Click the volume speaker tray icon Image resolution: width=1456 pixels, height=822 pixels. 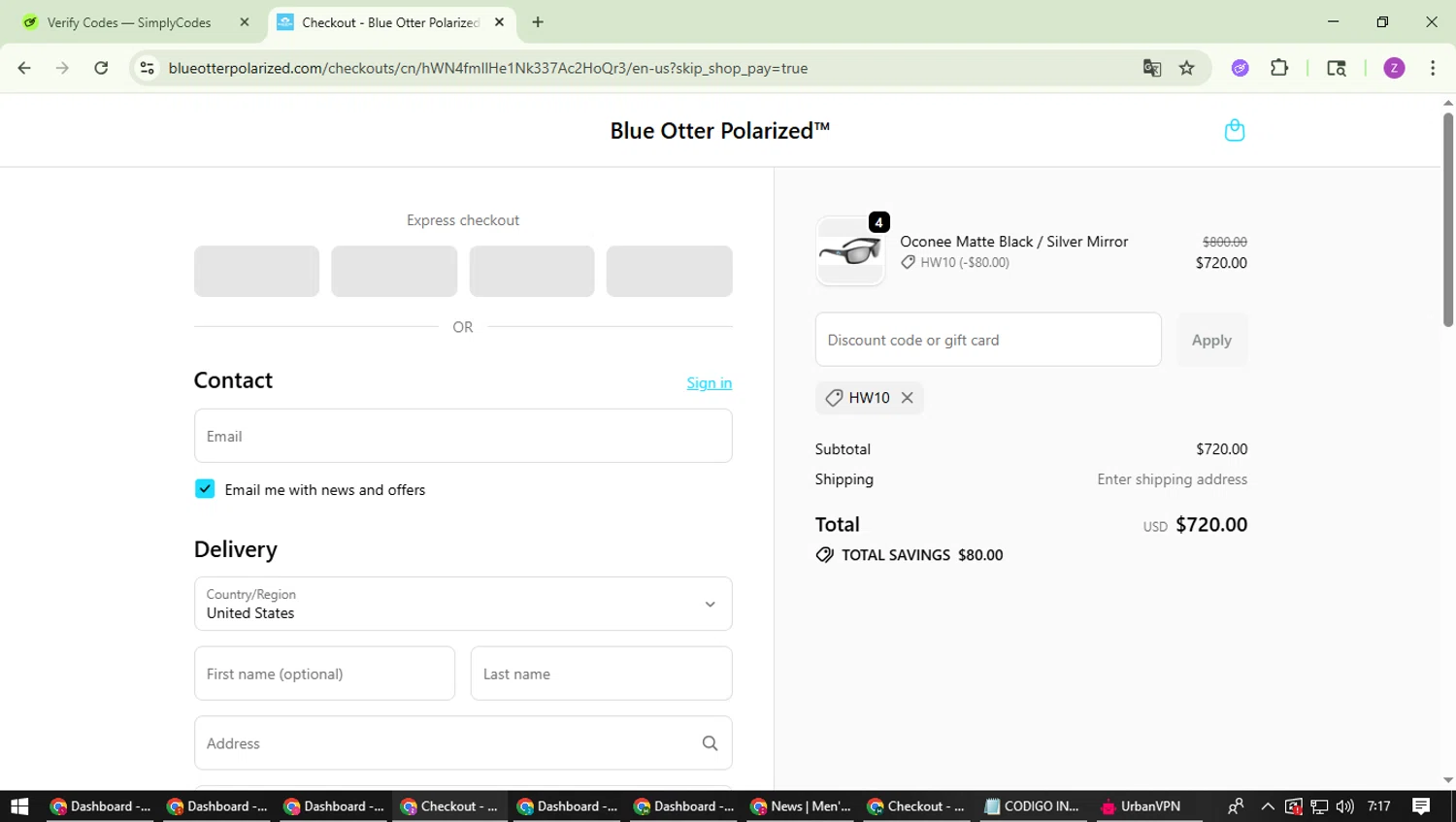click(x=1344, y=806)
